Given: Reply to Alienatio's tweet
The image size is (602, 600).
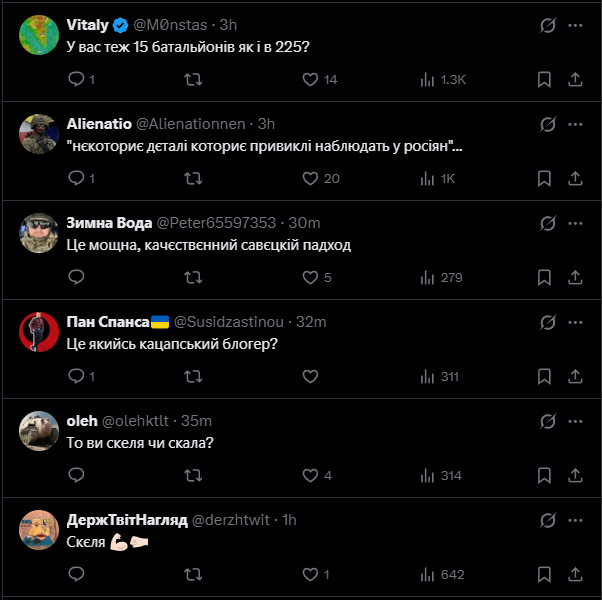Looking at the screenshot, I should (x=77, y=178).
